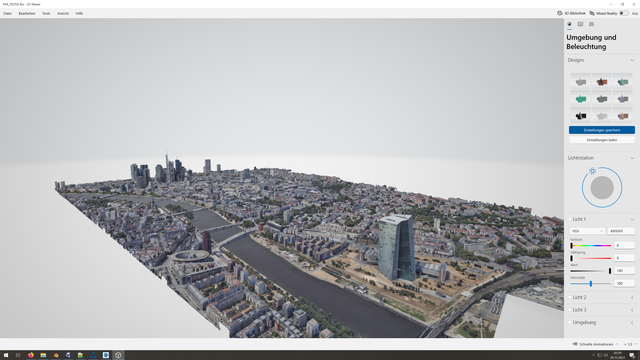Click the Sättigung value field
The height and width of the screenshot is (360, 640).
624,258
